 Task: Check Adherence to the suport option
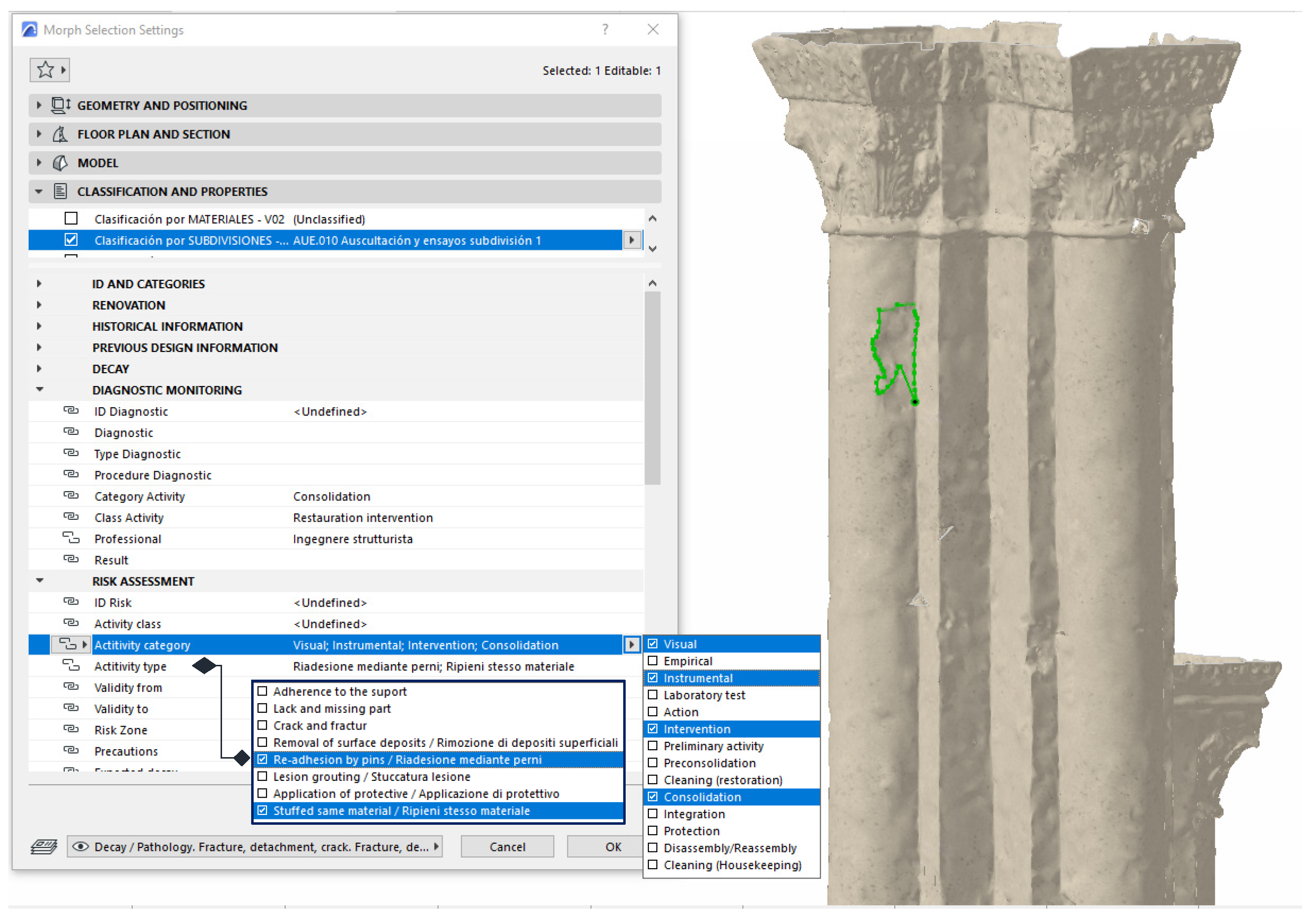263,690
